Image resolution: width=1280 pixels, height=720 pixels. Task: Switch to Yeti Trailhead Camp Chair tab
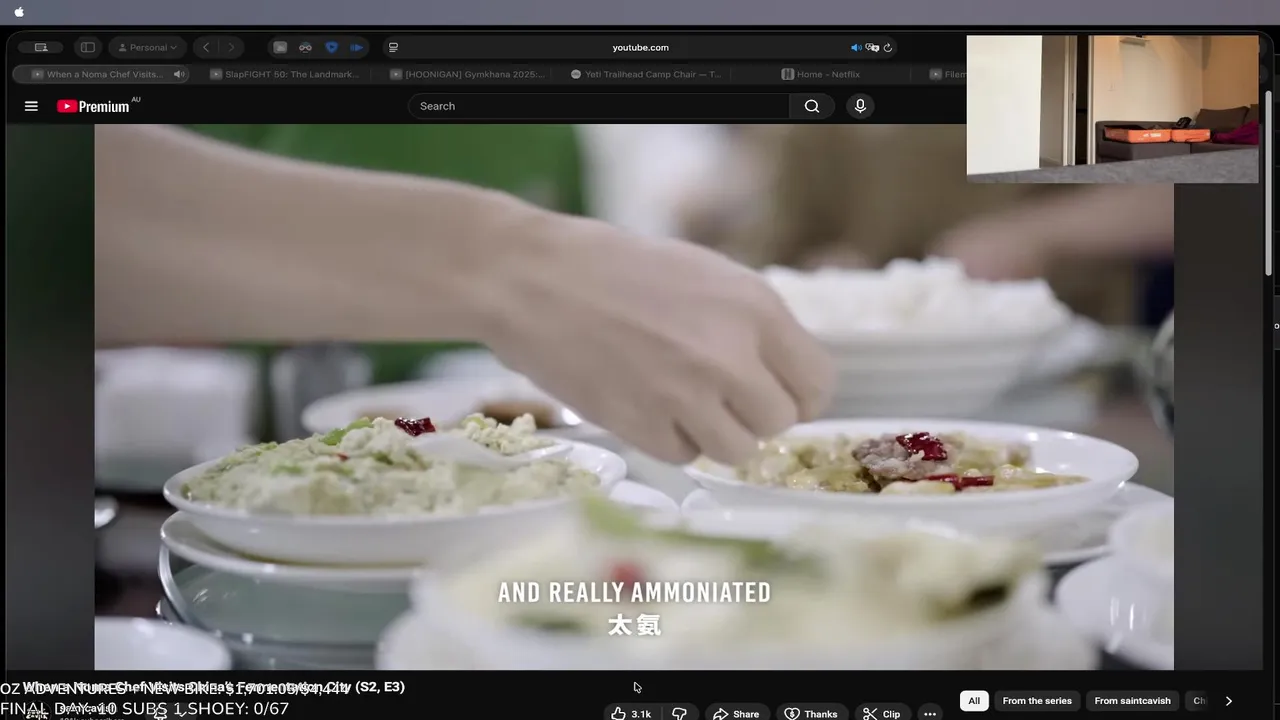(645, 74)
